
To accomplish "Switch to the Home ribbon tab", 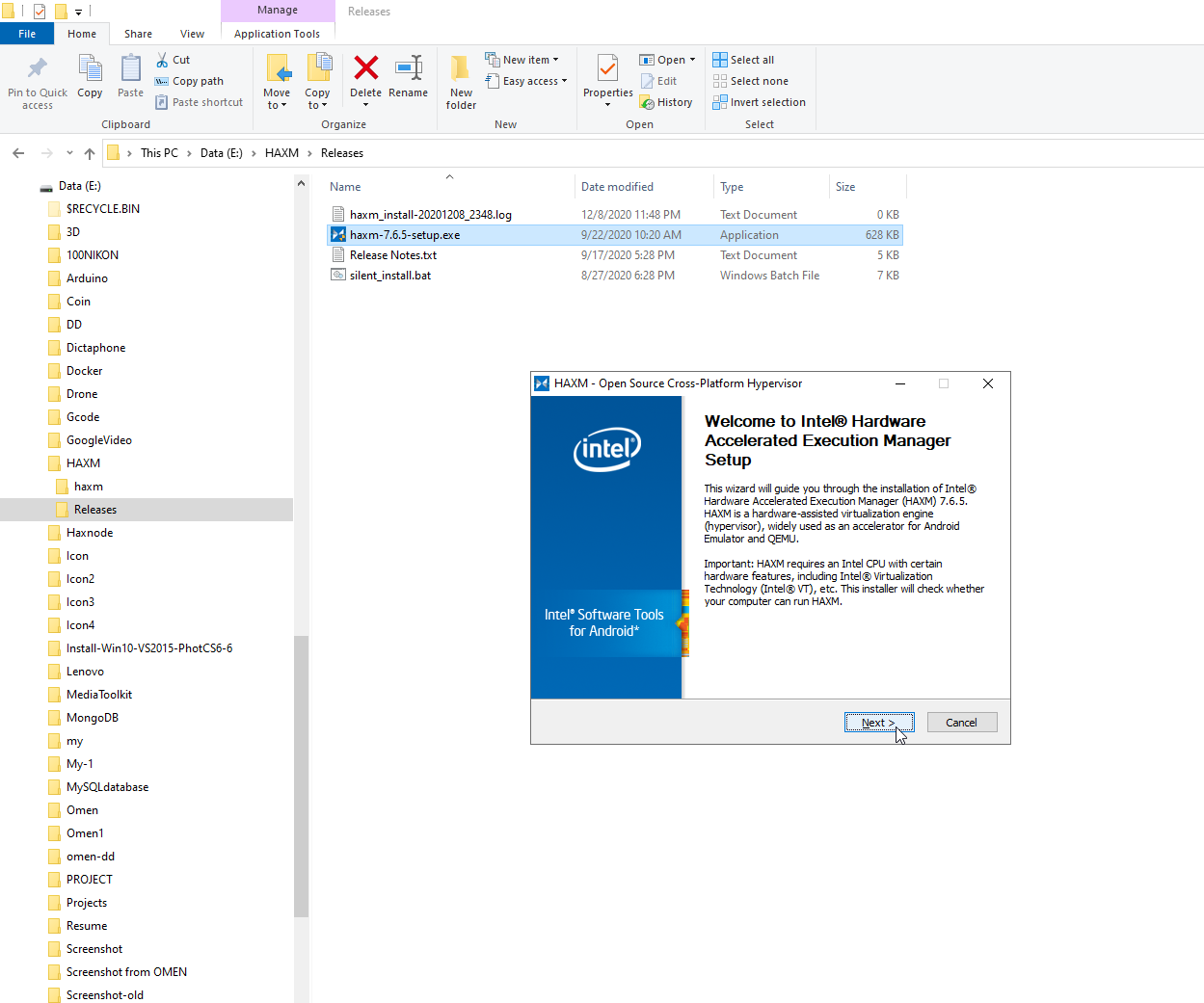I will 82,34.
